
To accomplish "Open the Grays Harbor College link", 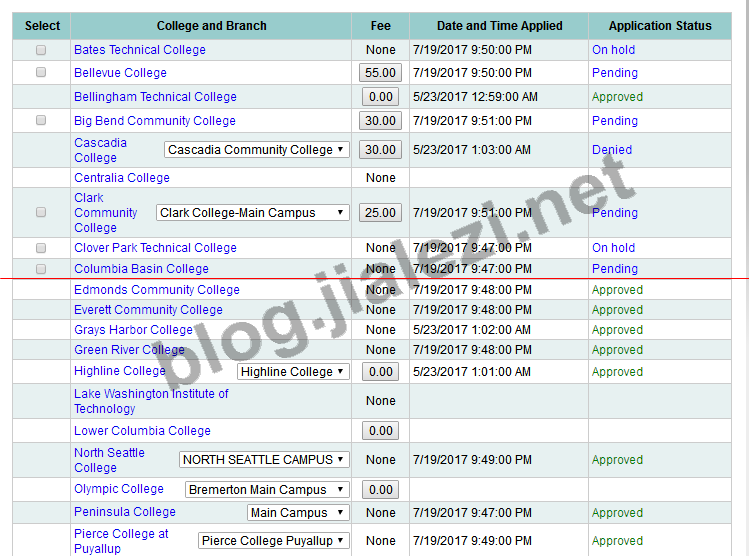I will (x=133, y=330).
